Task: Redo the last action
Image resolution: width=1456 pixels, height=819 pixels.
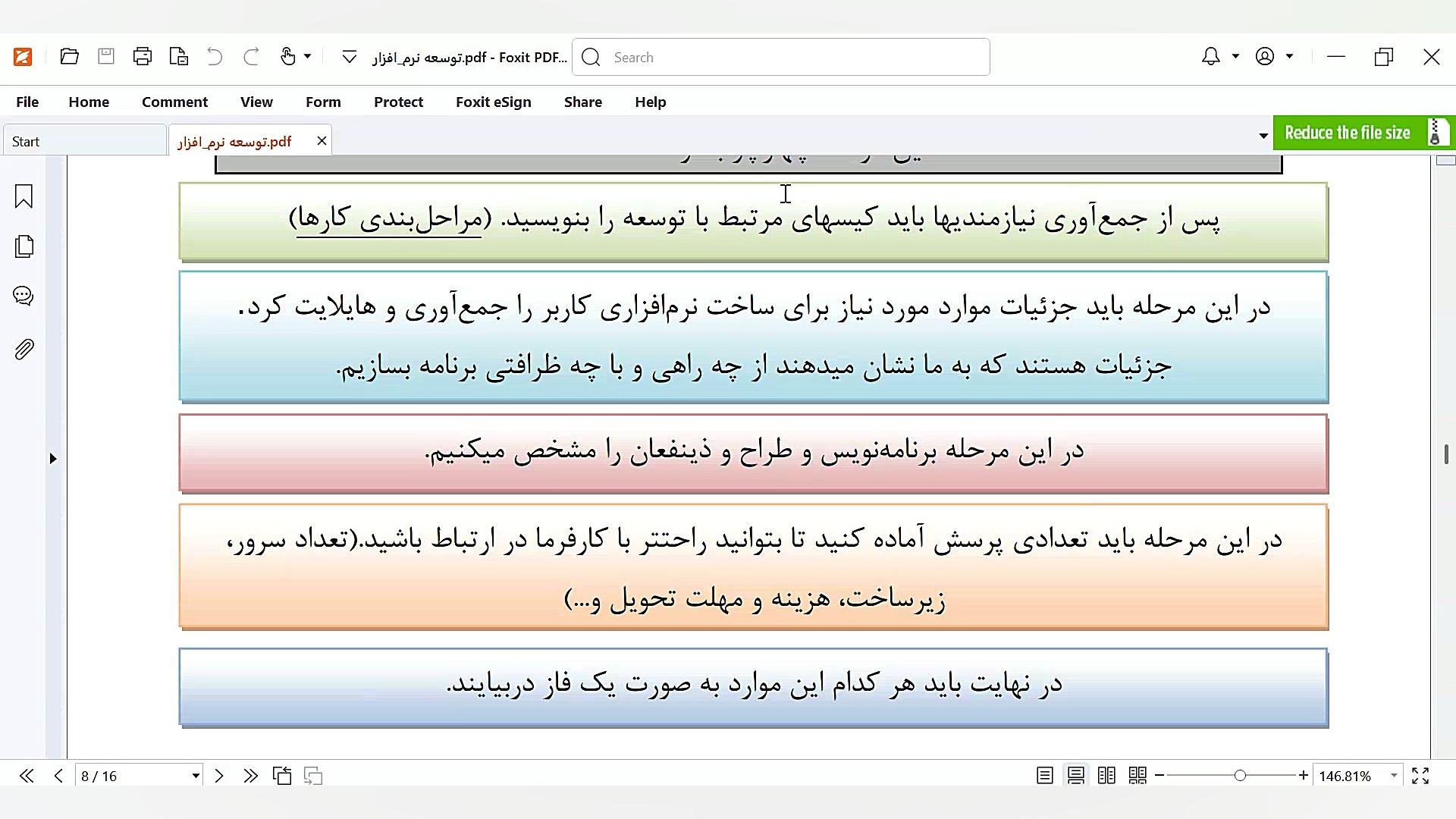Action: (x=251, y=57)
